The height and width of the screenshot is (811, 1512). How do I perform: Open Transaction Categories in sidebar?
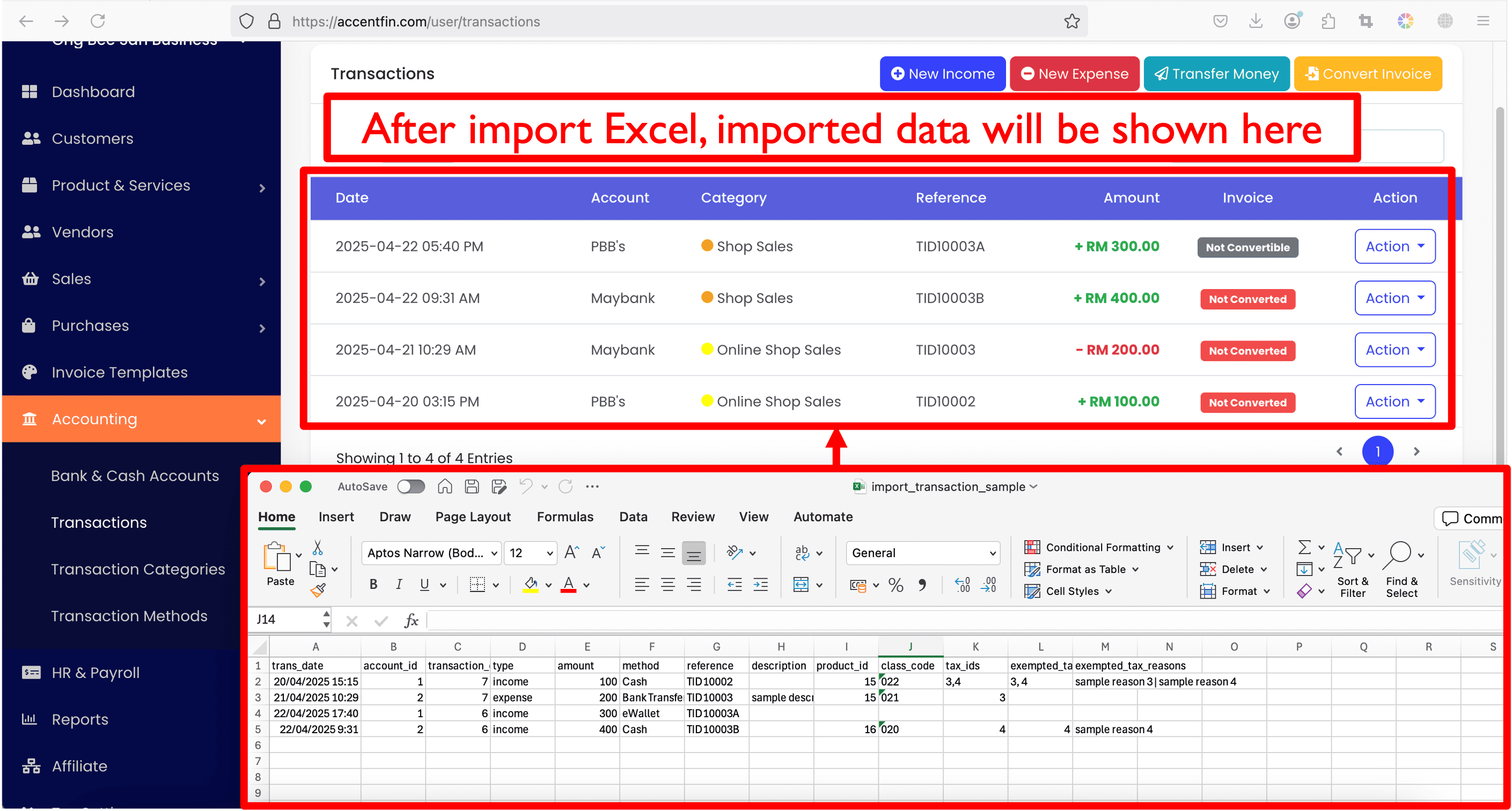coord(138,569)
